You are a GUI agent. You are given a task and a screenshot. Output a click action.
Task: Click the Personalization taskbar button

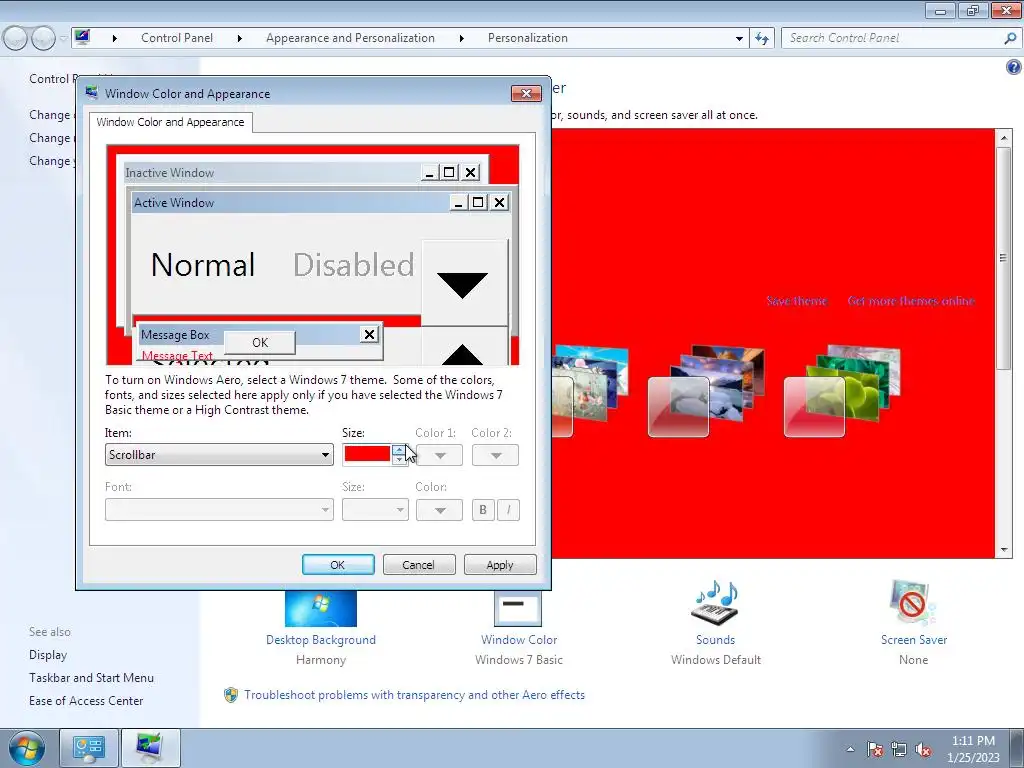click(x=150, y=748)
